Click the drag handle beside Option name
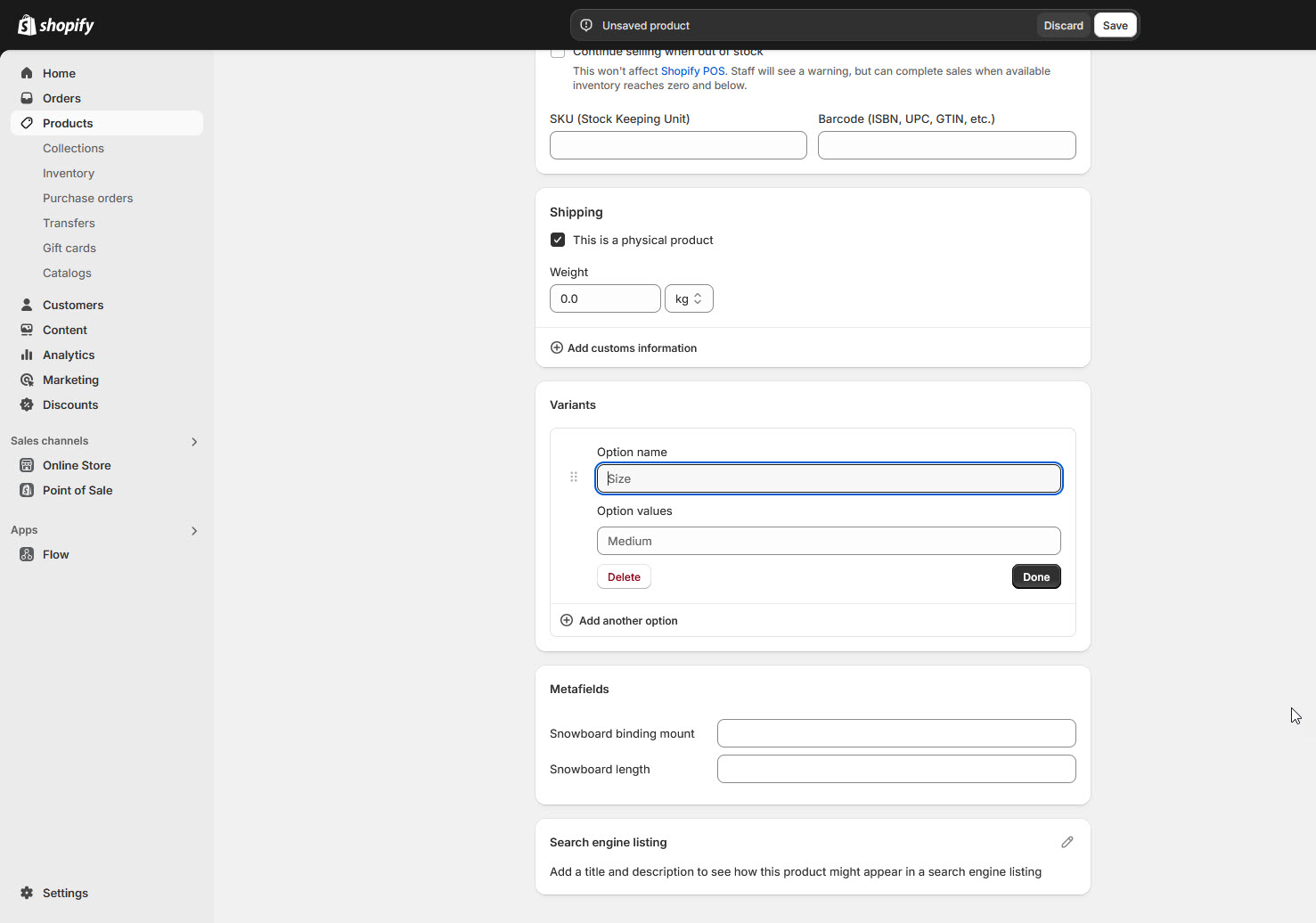This screenshot has height=923, width=1316. pos(574,478)
